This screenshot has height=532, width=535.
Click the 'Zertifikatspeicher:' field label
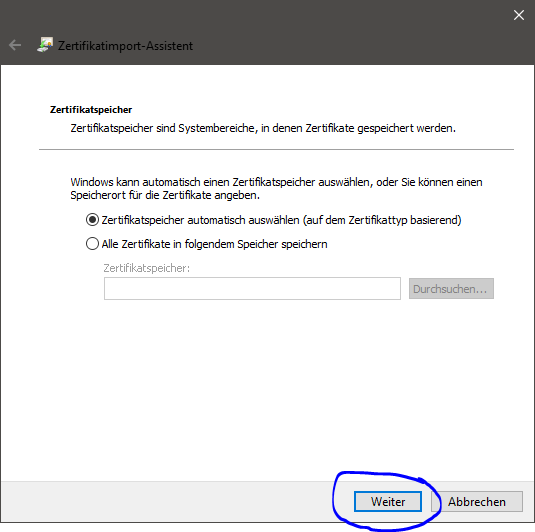[x=146, y=268]
